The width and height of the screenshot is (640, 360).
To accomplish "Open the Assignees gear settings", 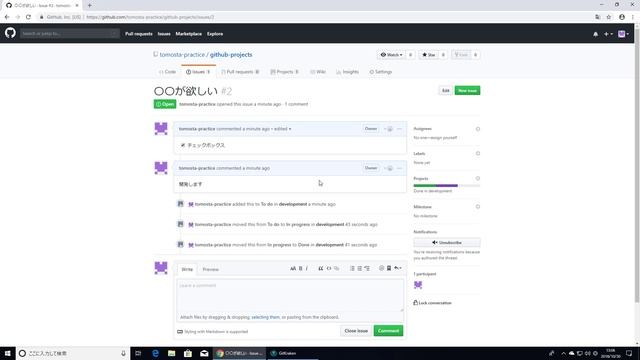I will pos(478,129).
